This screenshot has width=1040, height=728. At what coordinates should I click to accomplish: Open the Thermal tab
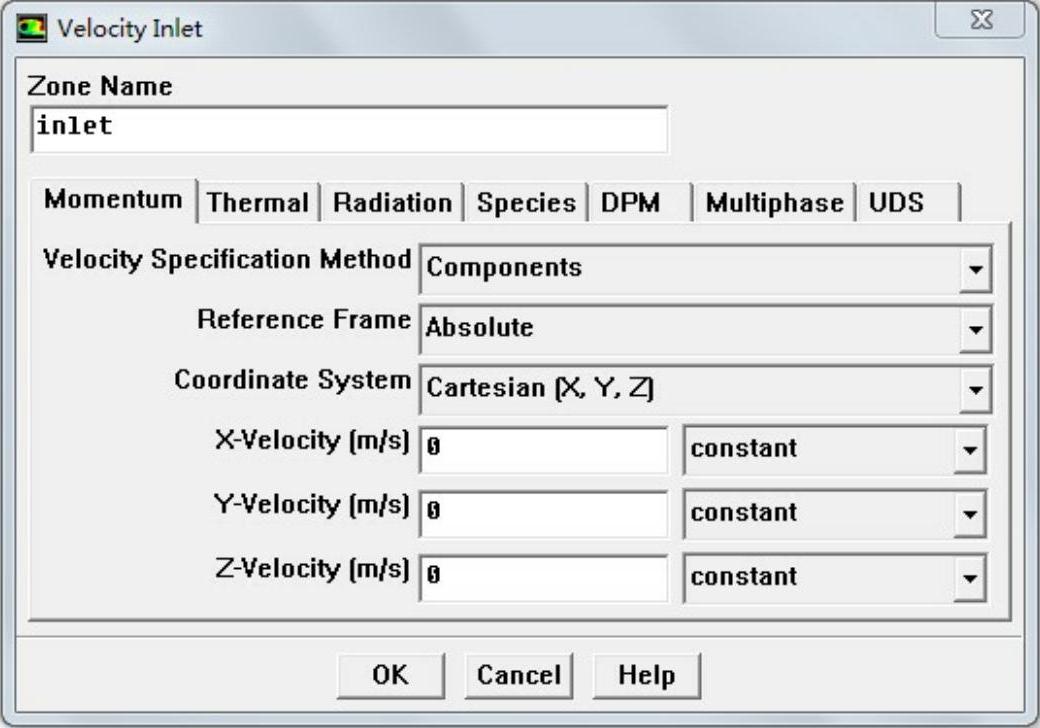tap(258, 203)
